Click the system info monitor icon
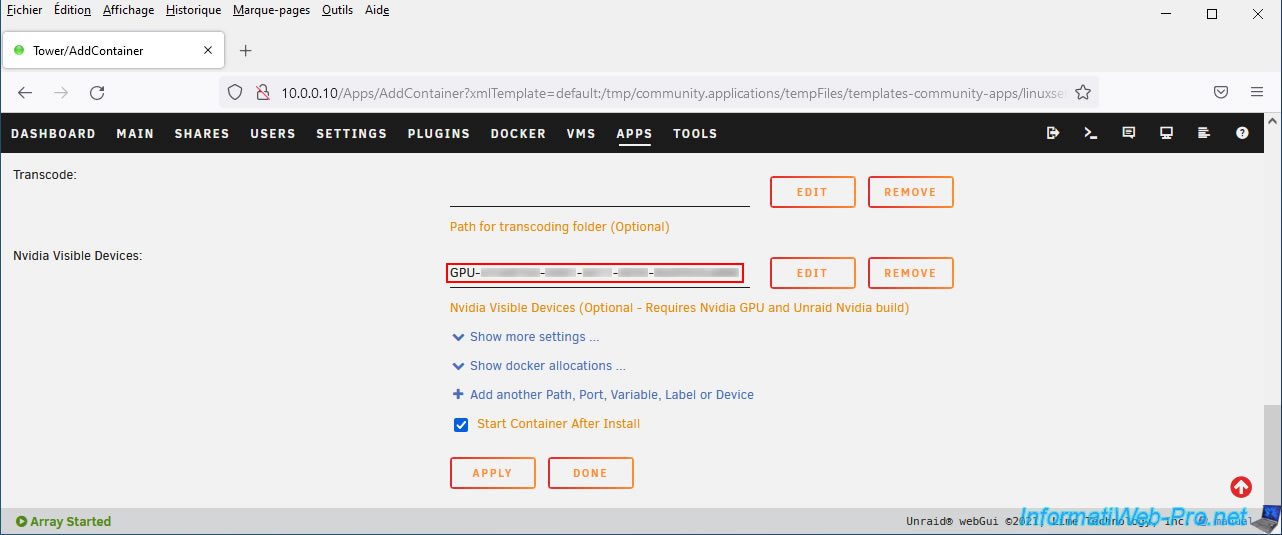 coord(1166,133)
